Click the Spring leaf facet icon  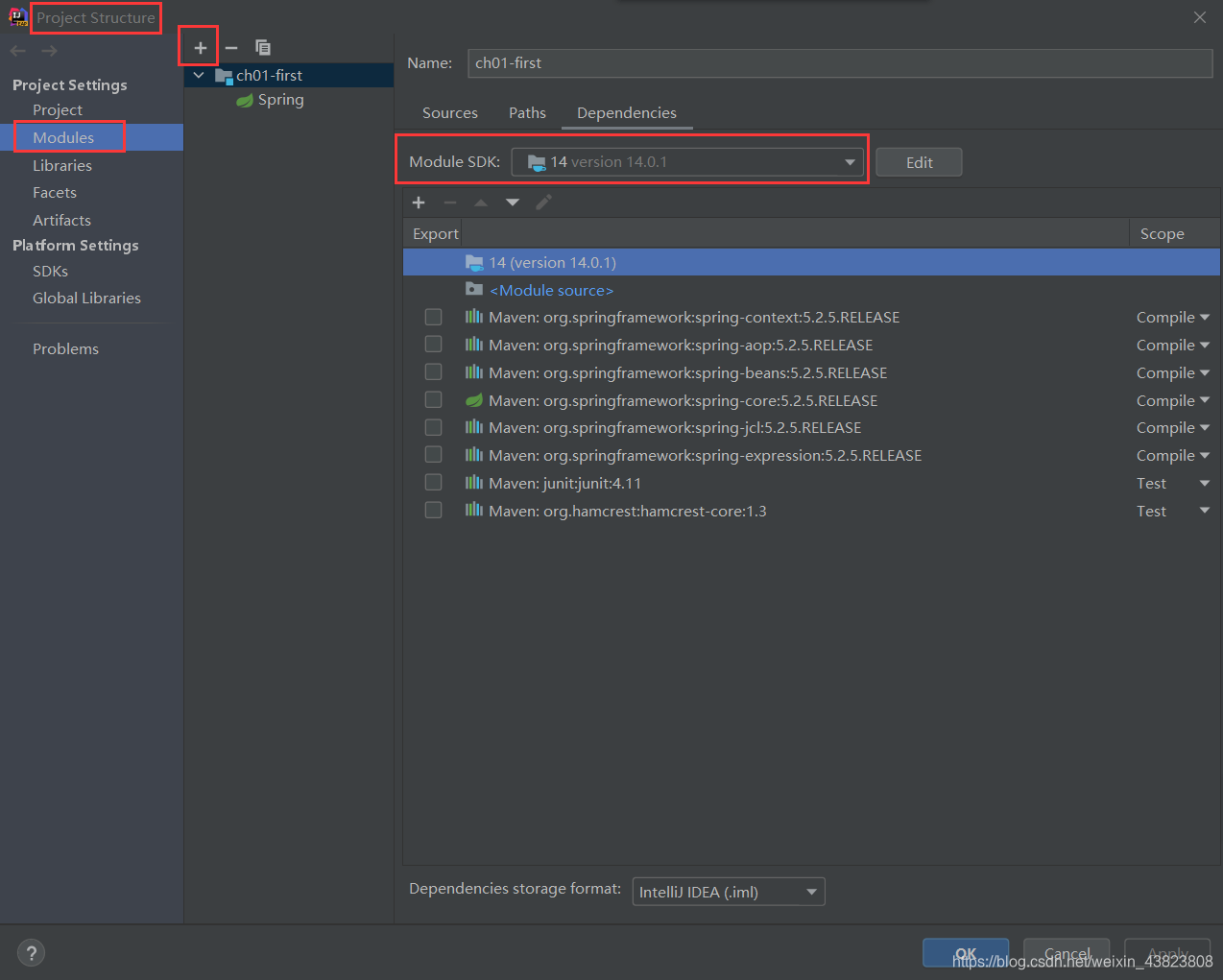(245, 100)
